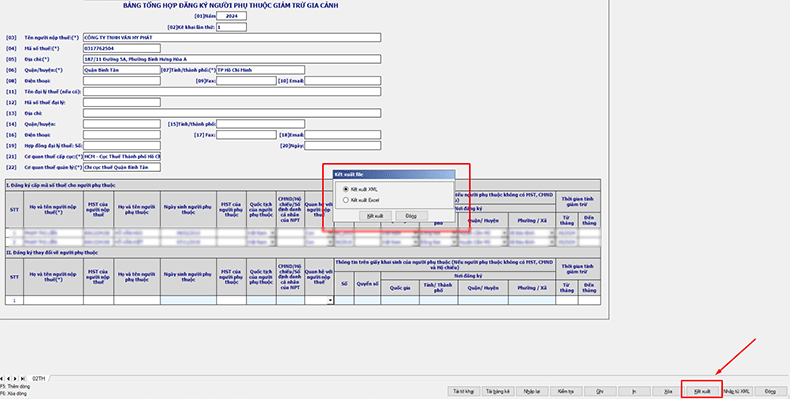Click the 'Kết xuất' button in bottom toolbar
The height and width of the screenshot is (399, 790).
point(702,391)
